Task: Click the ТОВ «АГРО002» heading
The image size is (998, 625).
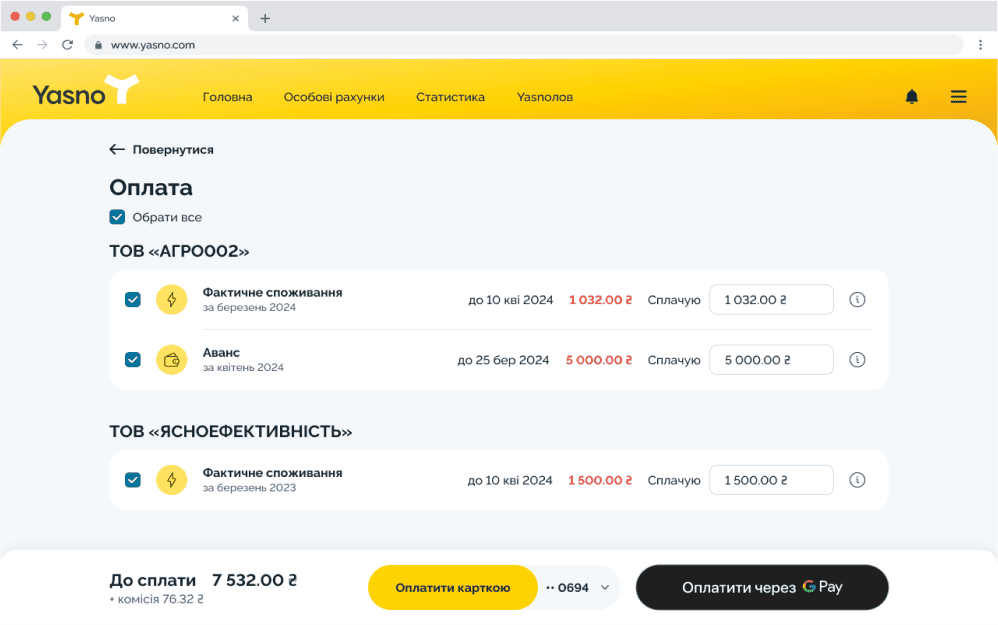Action: click(x=179, y=251)
